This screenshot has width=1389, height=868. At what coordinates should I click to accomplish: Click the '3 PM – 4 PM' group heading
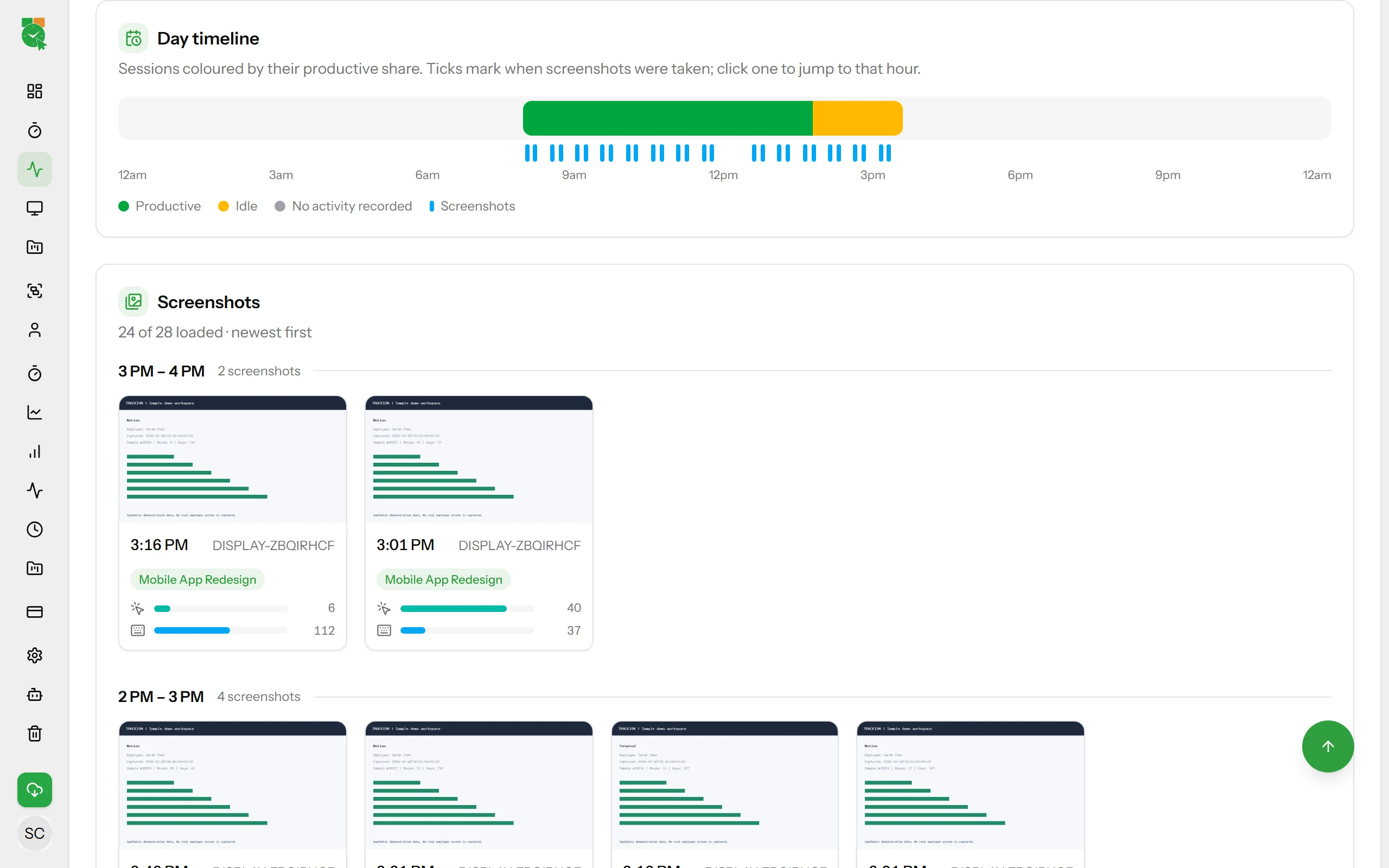pos(161,371)
